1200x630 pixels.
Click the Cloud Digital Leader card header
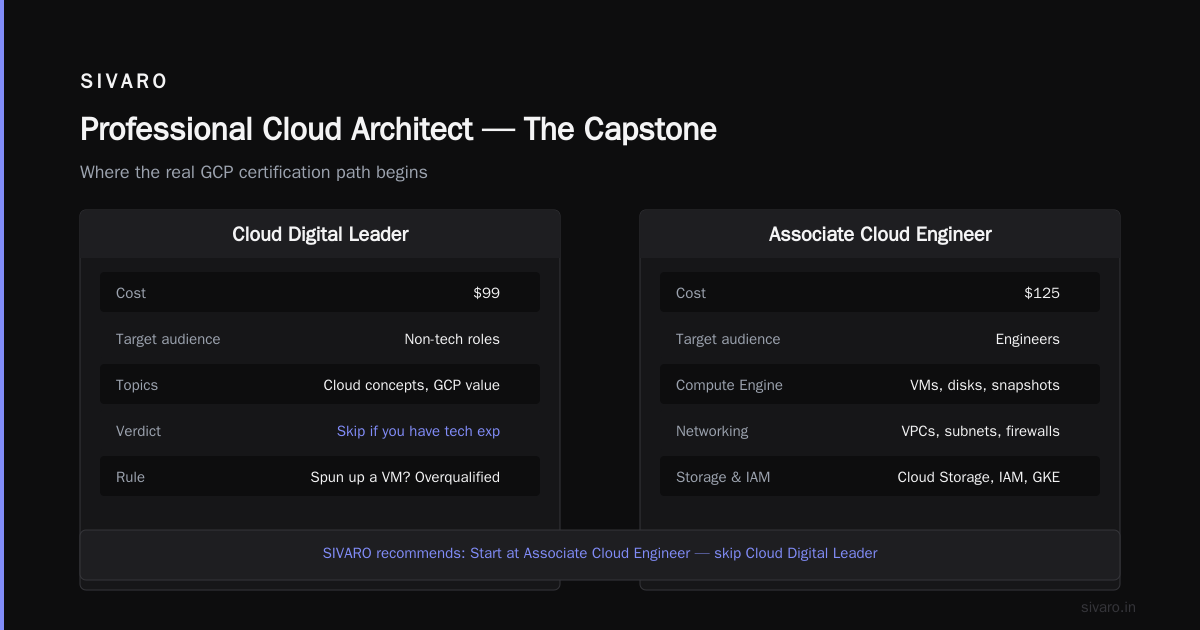320,234
